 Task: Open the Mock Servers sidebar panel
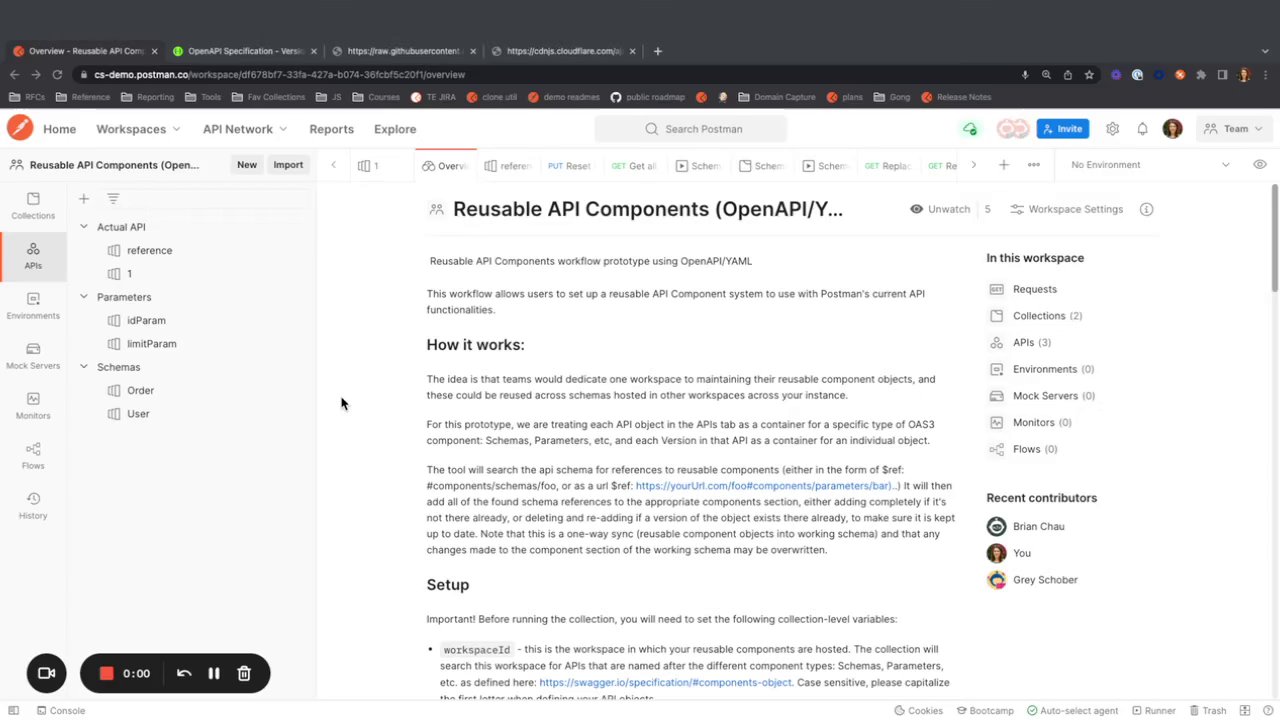point(33,356)
